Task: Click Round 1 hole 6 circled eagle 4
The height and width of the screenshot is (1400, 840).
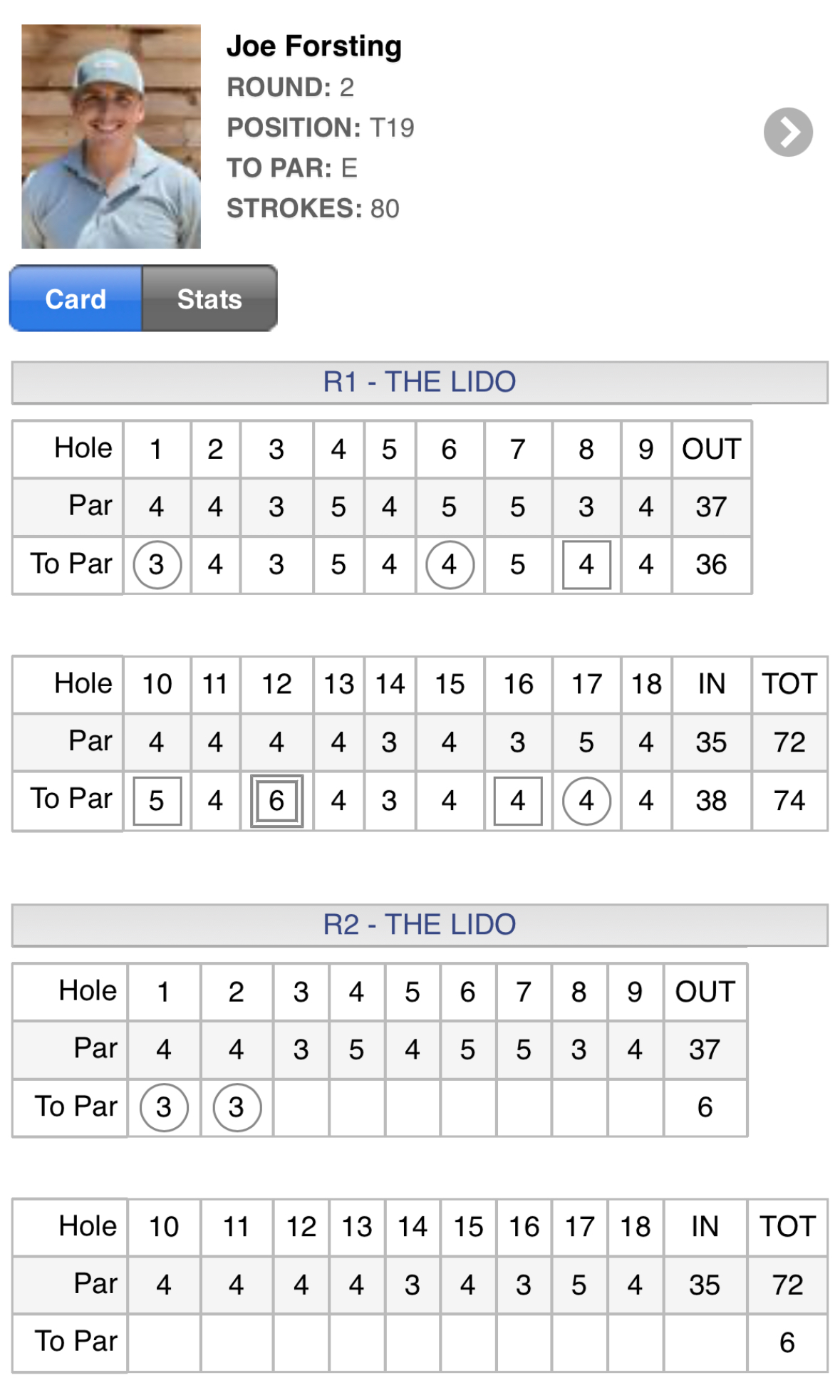Action: tap(450, 565)
